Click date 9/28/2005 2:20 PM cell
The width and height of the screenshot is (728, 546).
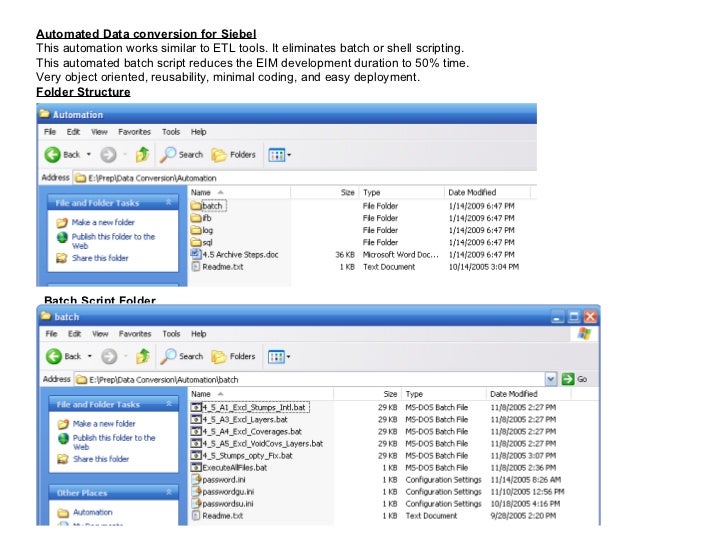coord(523,516)
